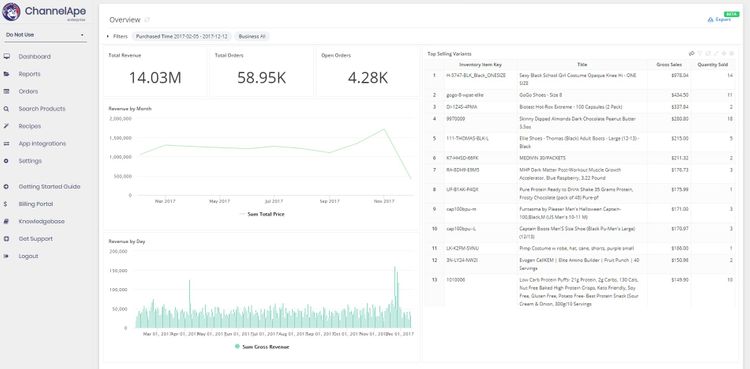Open the Getting Started Guide

click(49, 187)
